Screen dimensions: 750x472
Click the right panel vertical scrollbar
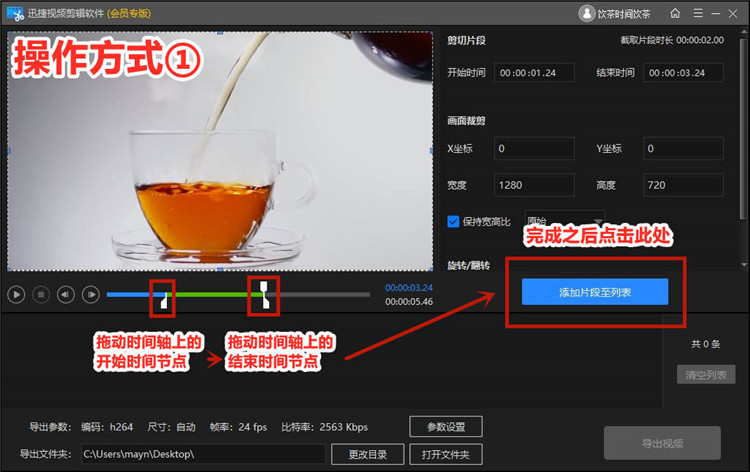point(743,129)
